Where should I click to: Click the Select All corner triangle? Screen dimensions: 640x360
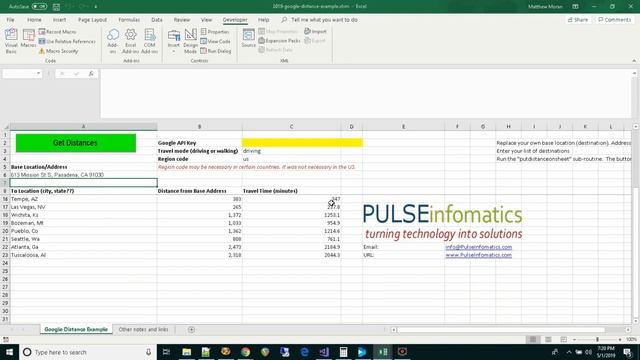[5, 127]
